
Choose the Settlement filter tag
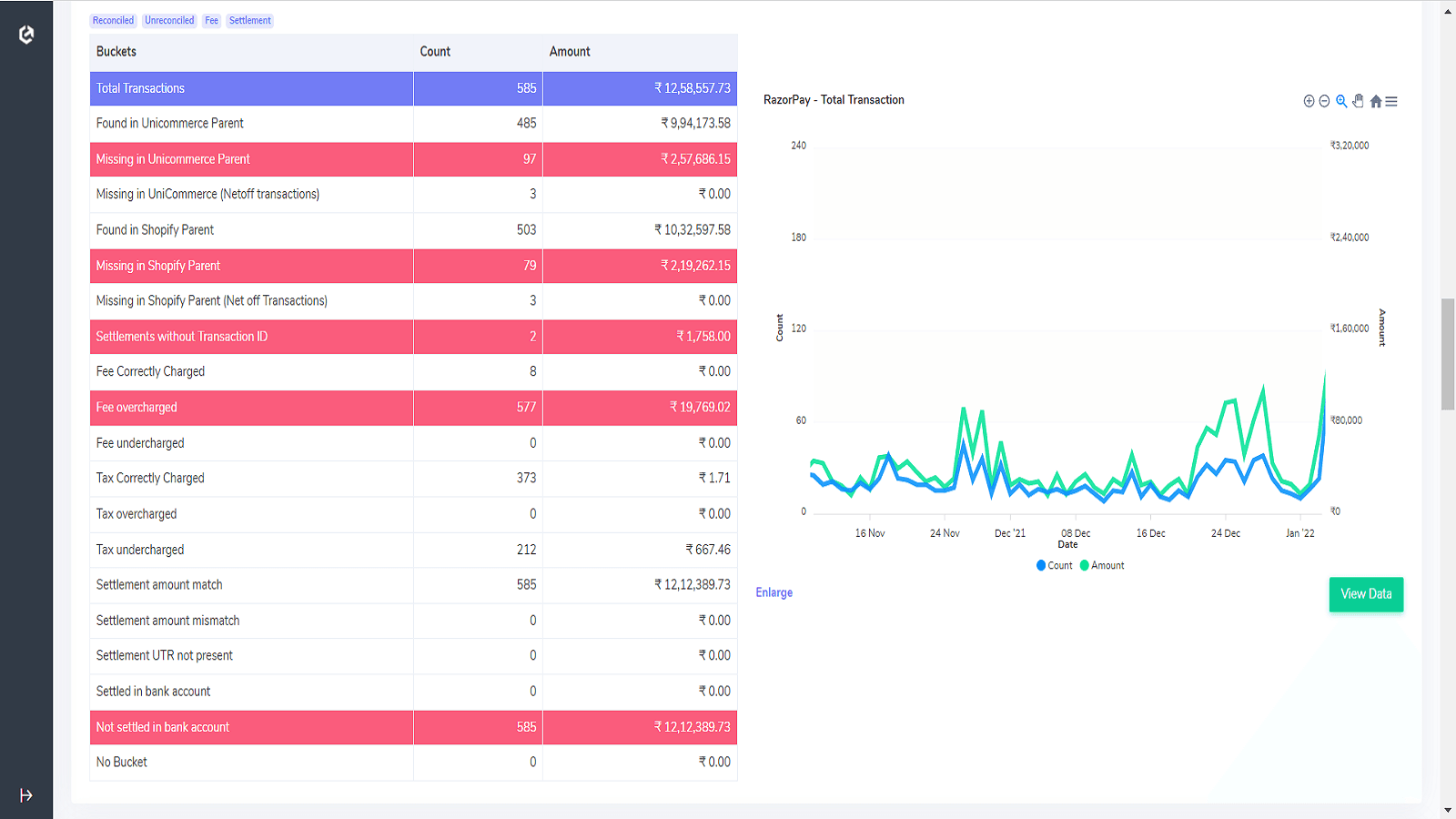[x=249, y=20]
